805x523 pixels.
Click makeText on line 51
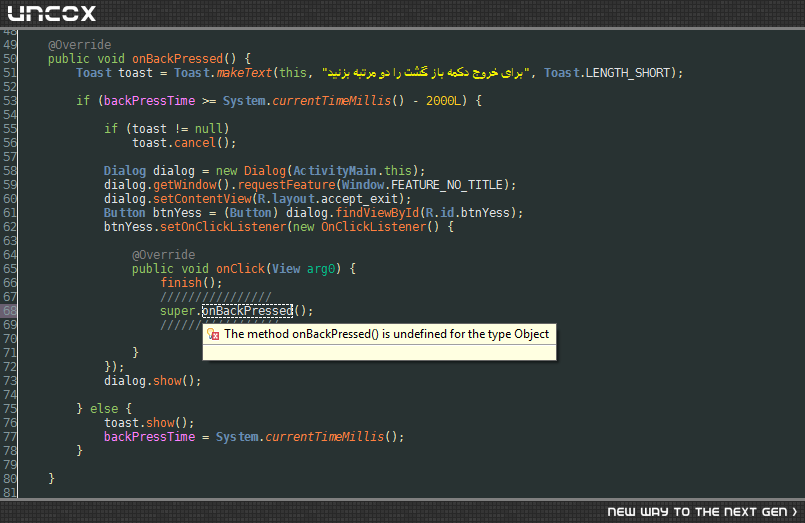click(x=244, y=73)
